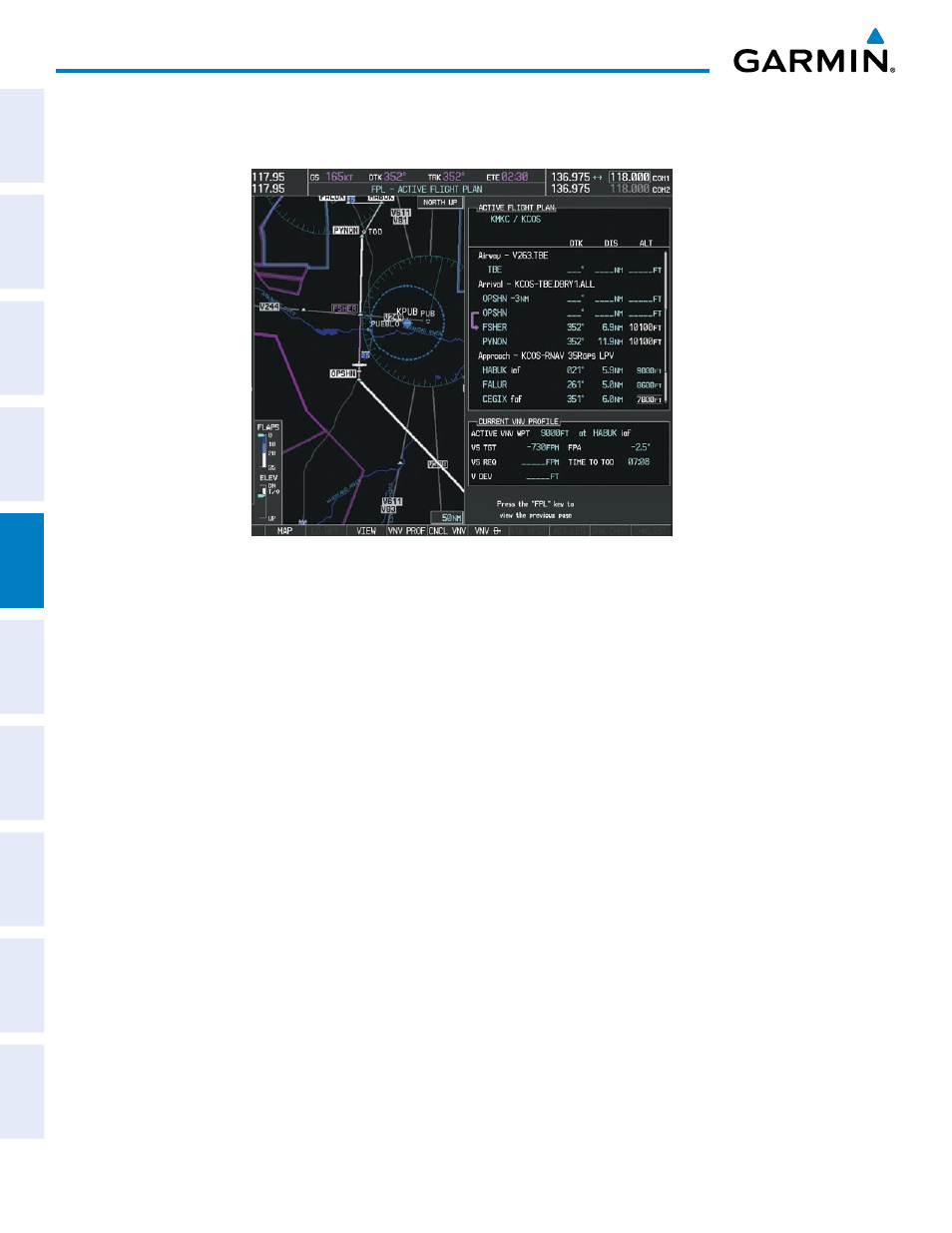The width and height of the screenshot is (952, 1233).
Task: Click the MAP softkey
Action: (284, 531)
